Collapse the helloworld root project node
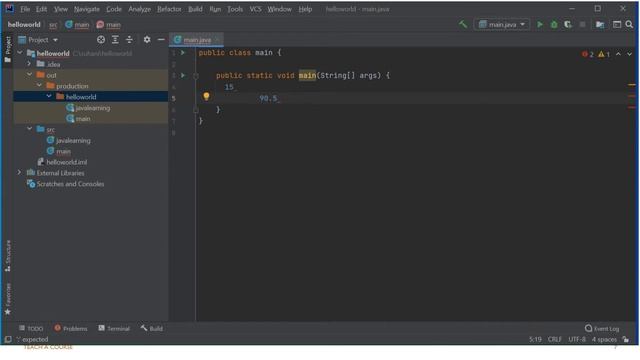Viewport: 640px width, 360px height. pos(20,53)
